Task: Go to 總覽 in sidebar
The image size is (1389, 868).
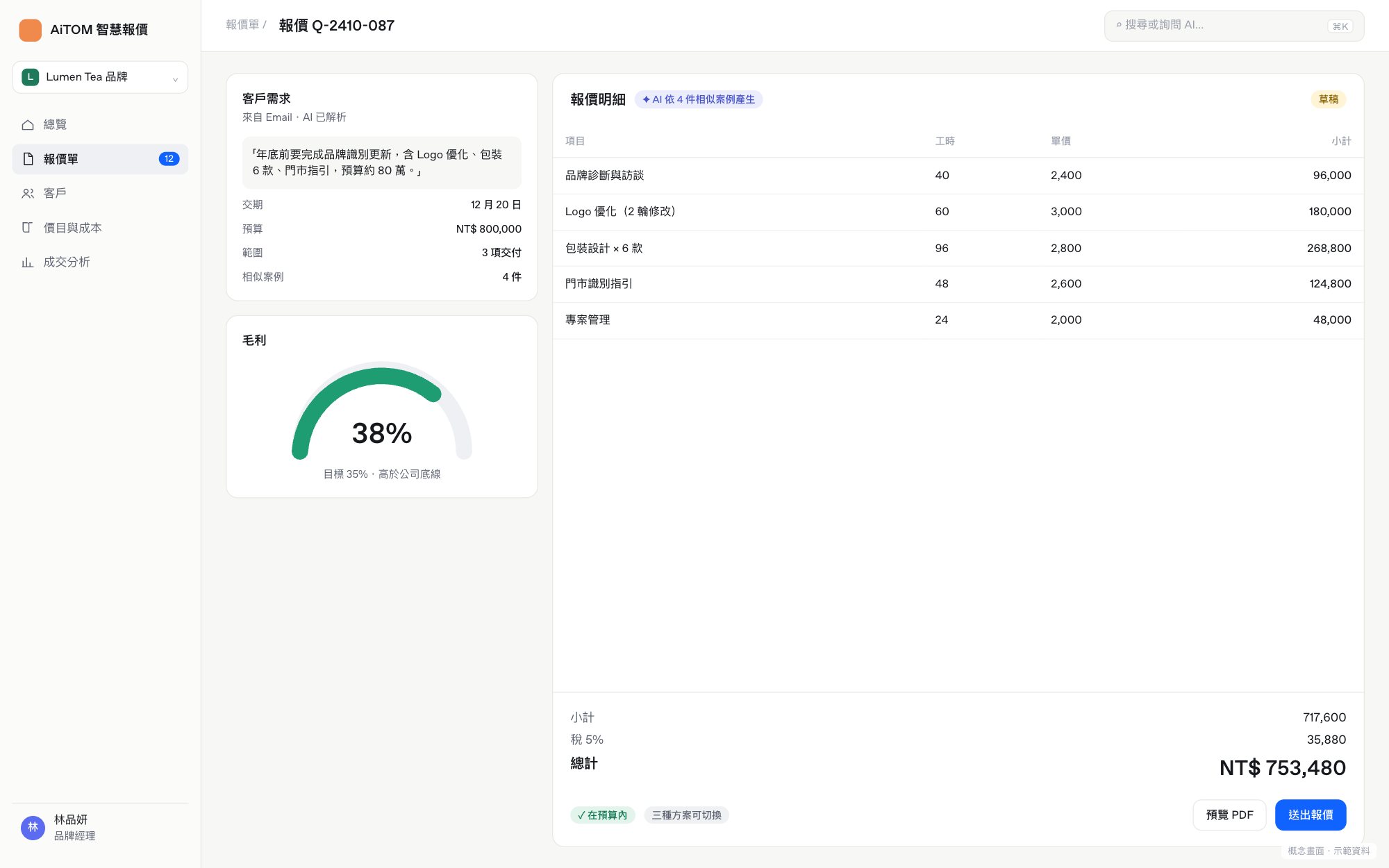Action: pyautogui.click(x=100, y=125)
